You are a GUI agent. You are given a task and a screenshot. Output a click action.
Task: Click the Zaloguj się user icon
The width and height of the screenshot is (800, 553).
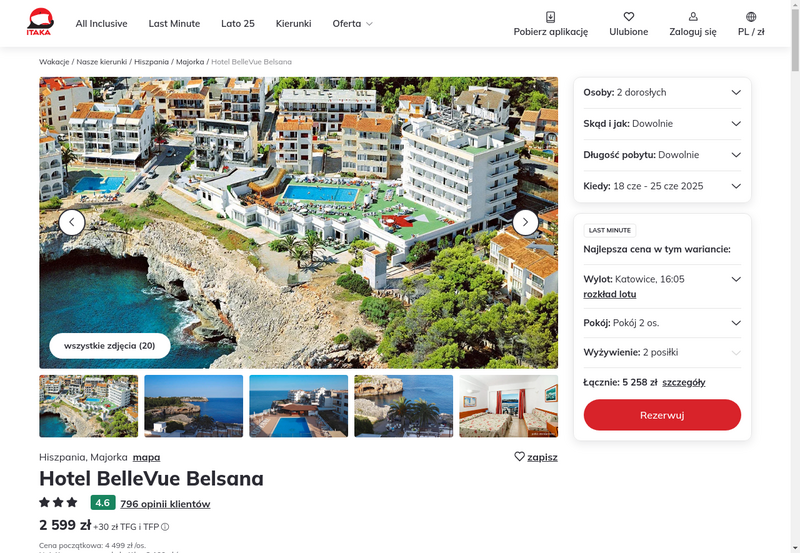(x=693, y=17)
